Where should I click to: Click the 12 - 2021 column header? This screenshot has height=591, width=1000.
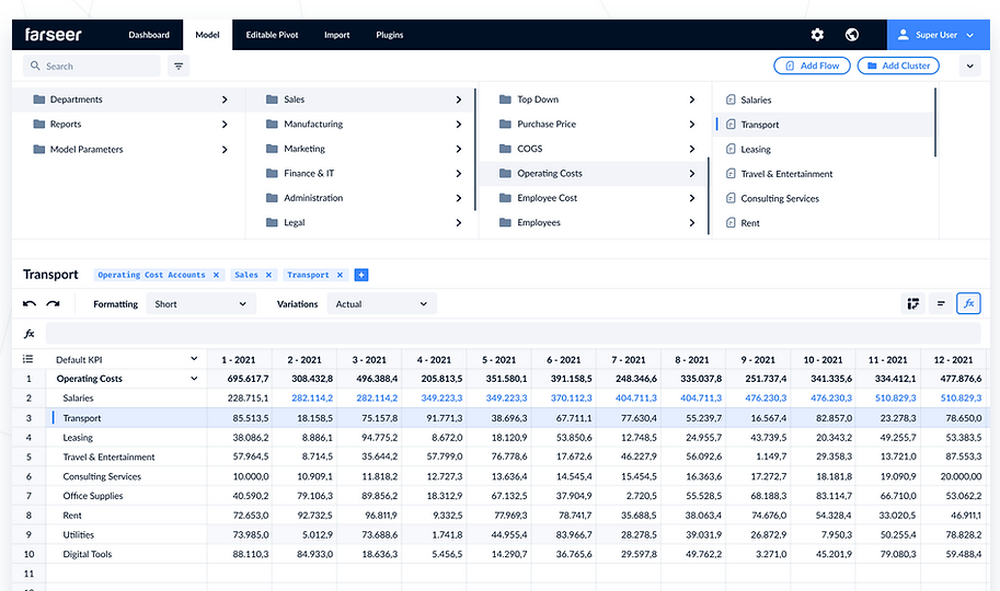953,360
